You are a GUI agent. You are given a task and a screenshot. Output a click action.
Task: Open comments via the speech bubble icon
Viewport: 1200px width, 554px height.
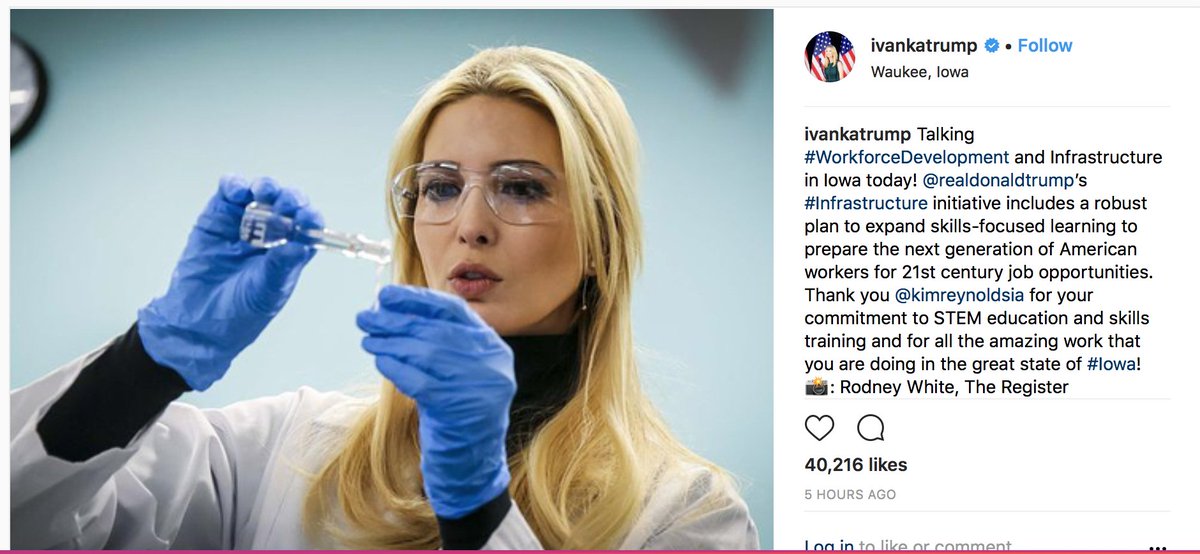871,428
